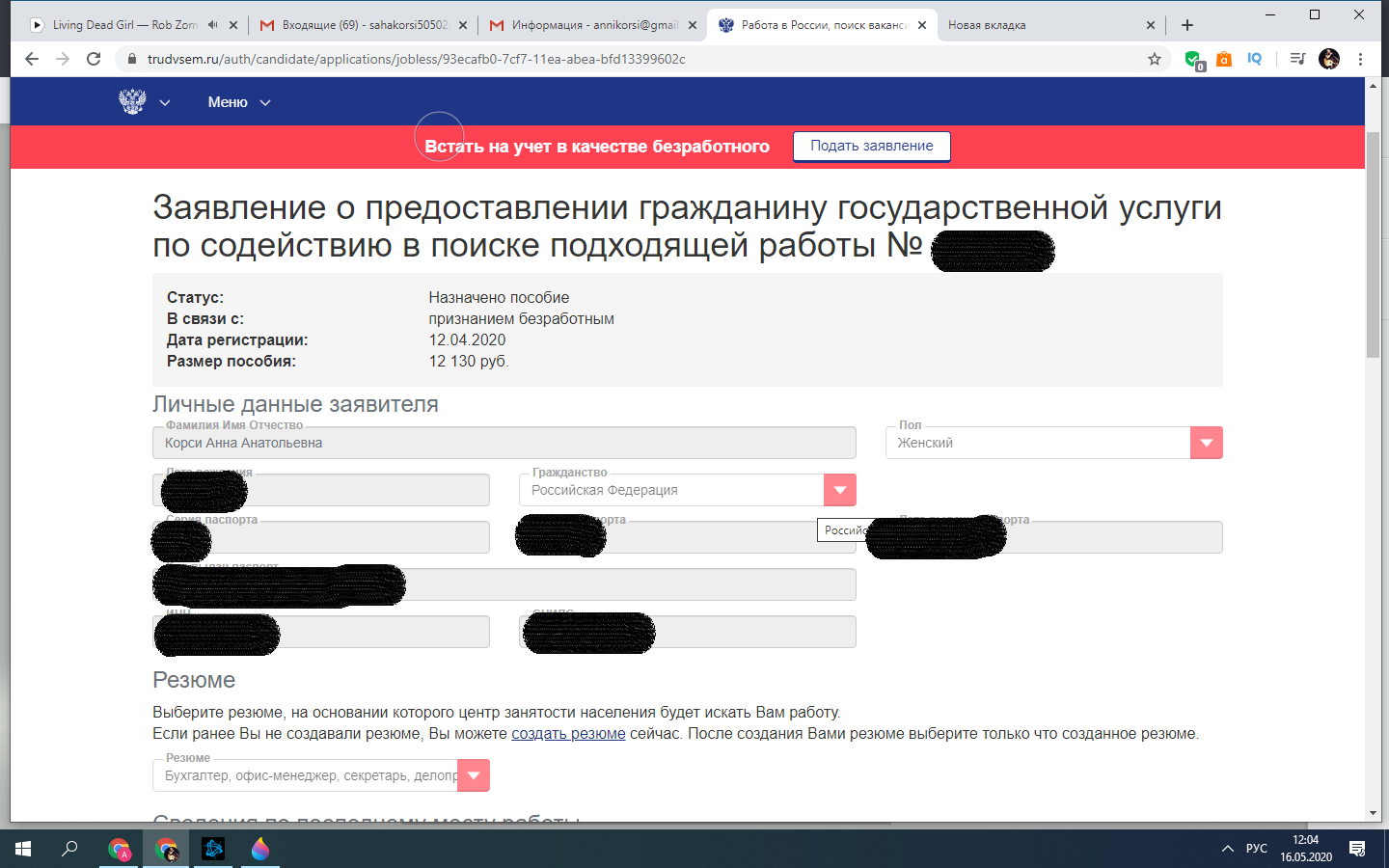Screen dimensions: 1389x868
Task: Click the Russian coat of arms logo
Action: point(132,101)
